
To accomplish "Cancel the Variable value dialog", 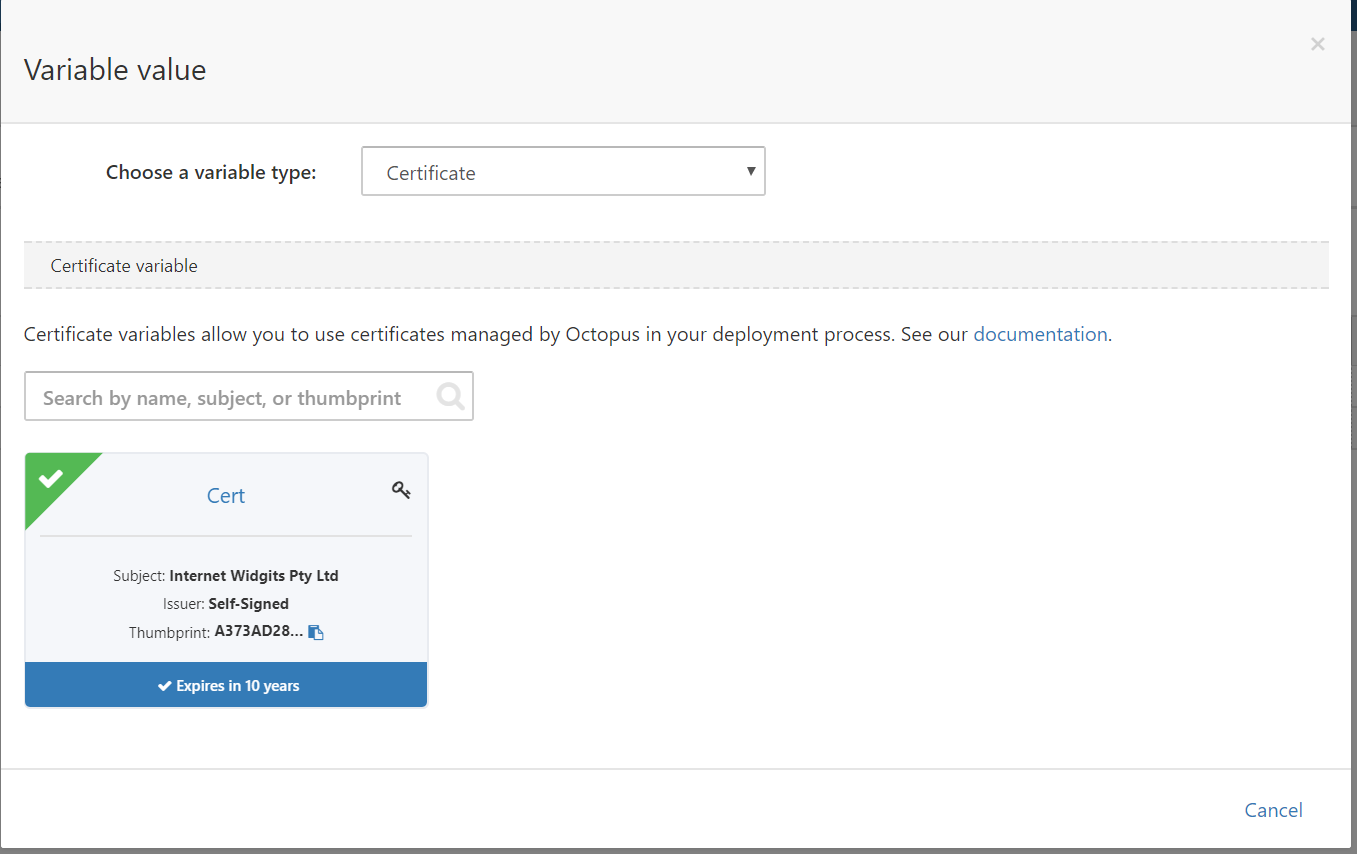I will [x=1273, y=810].
